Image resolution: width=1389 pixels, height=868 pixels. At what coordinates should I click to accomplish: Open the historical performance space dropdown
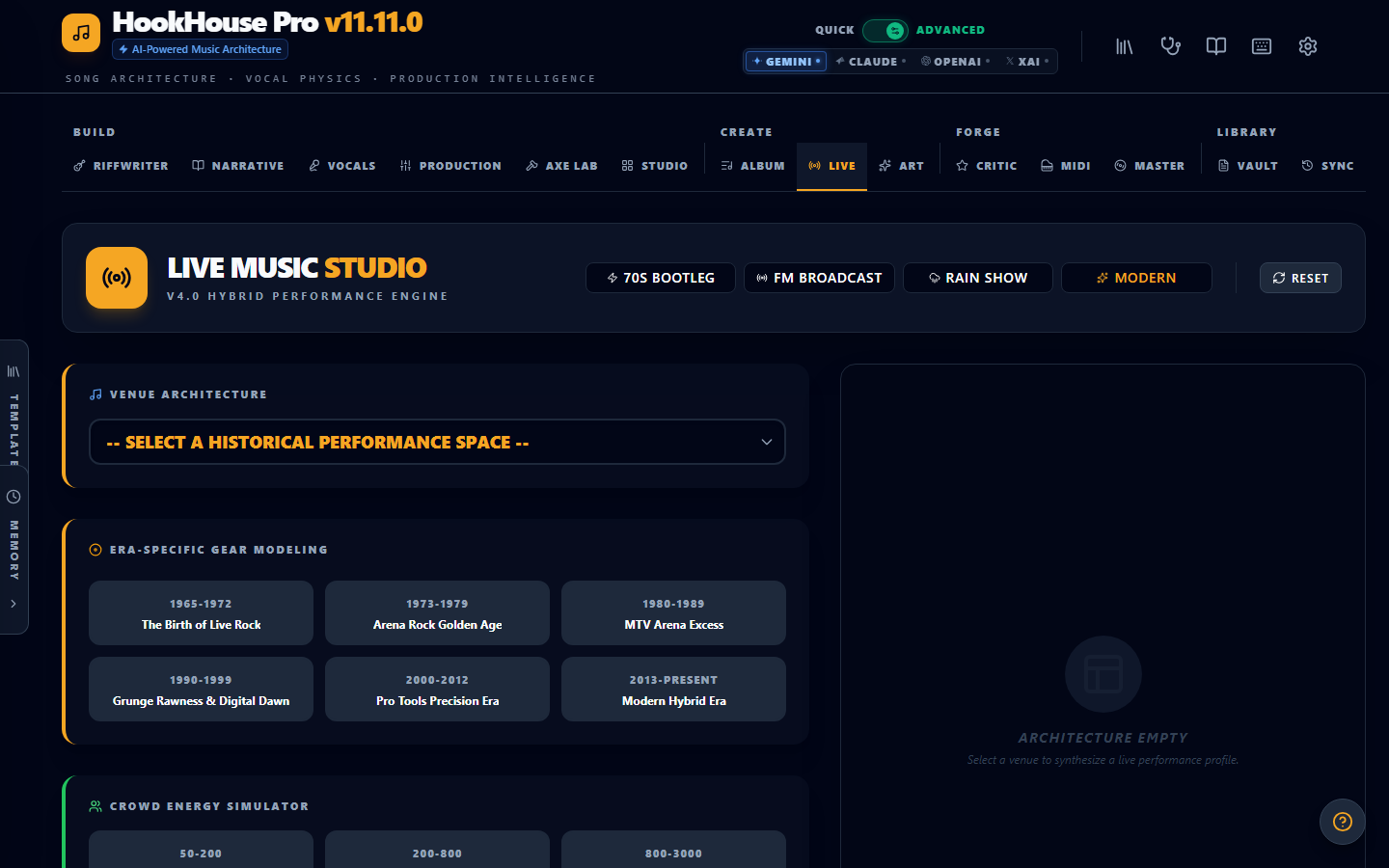pyautogui.click(x=436, y=442)
